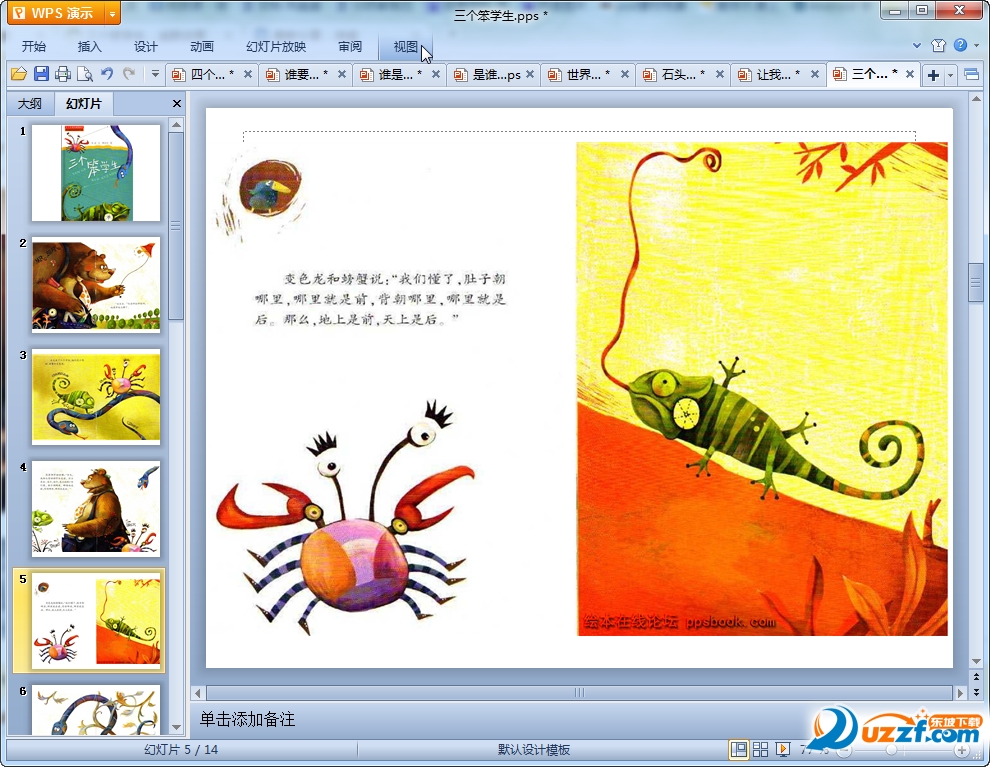Zoom out with the minus button

pyautogui.click(x=844, y=751)
